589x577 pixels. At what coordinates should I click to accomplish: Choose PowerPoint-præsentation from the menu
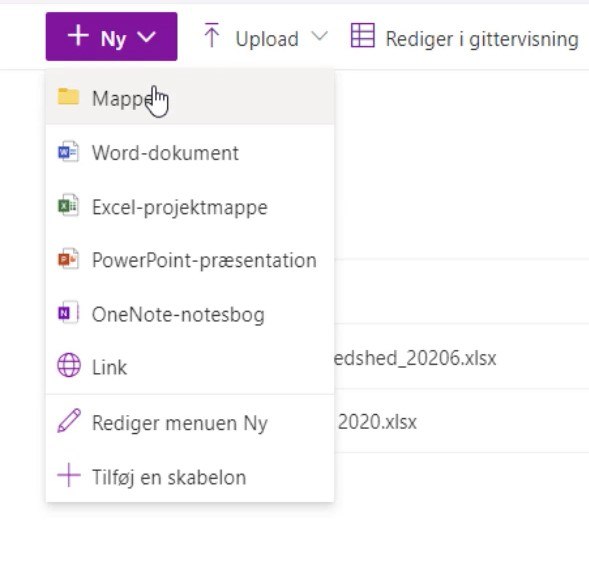(190, 260)
